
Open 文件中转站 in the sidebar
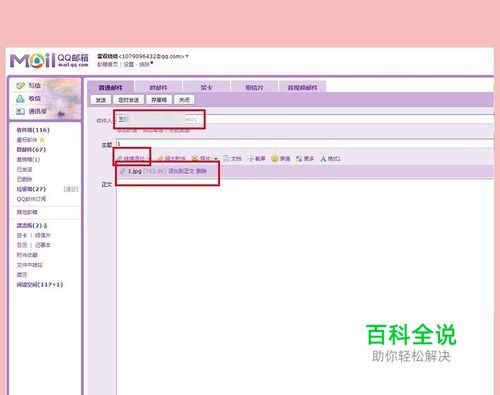pyautogui.click(x=30, y=265)
